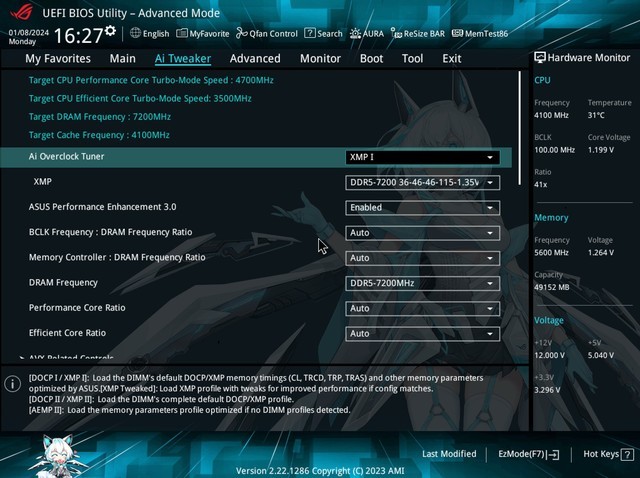Click the 16:27 clock display

[x=78, y=35]
